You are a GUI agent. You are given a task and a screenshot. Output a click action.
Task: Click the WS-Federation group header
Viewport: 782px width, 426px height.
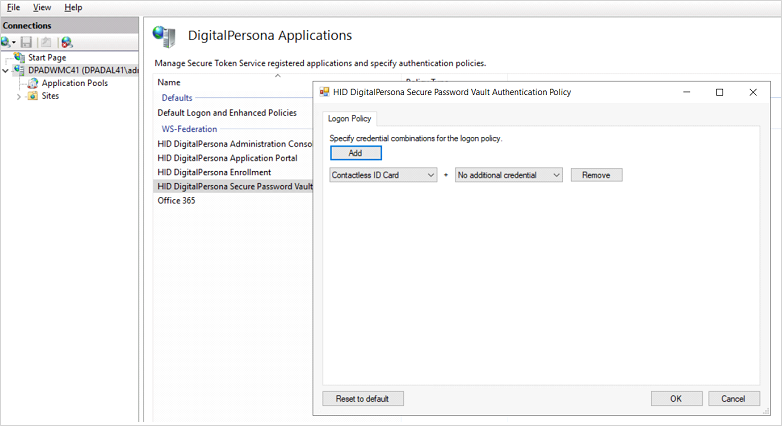coord(190,129)
